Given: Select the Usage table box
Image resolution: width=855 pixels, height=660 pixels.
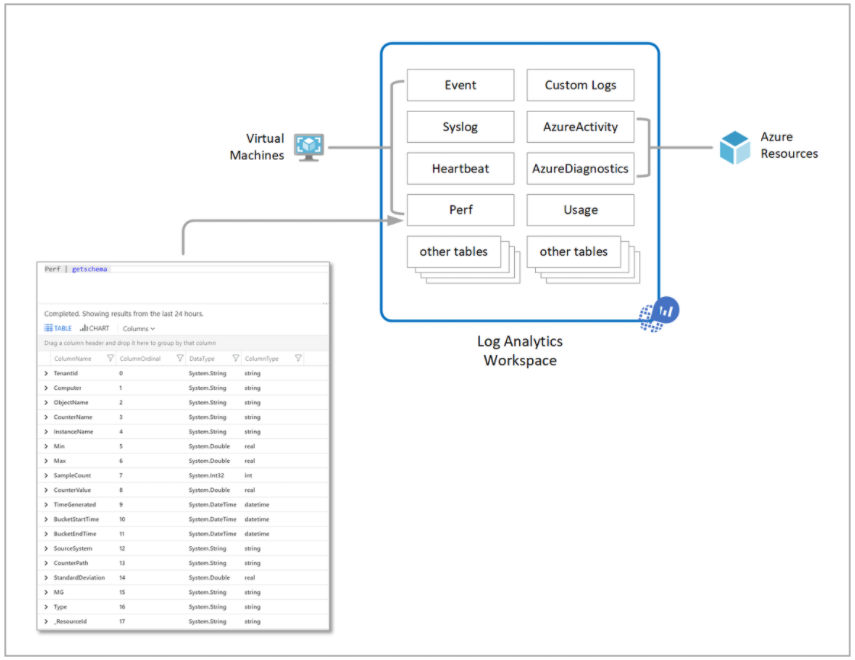Looking at the screenshot, I should coord(580,210).
